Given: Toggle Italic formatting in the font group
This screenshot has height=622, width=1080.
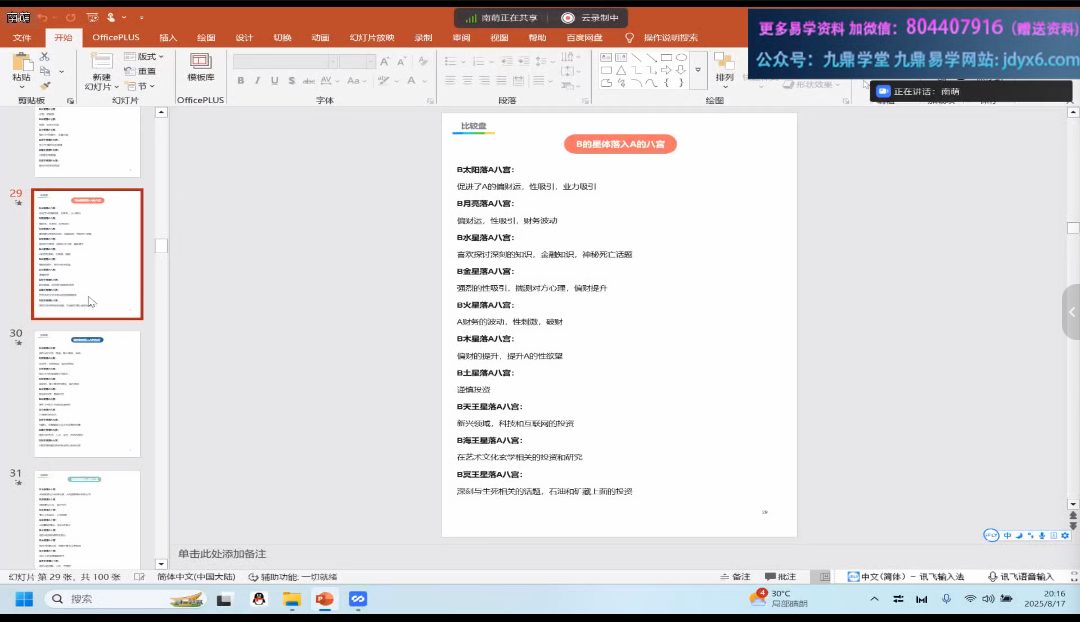Looking at the screenshot, I should [257, 81].
